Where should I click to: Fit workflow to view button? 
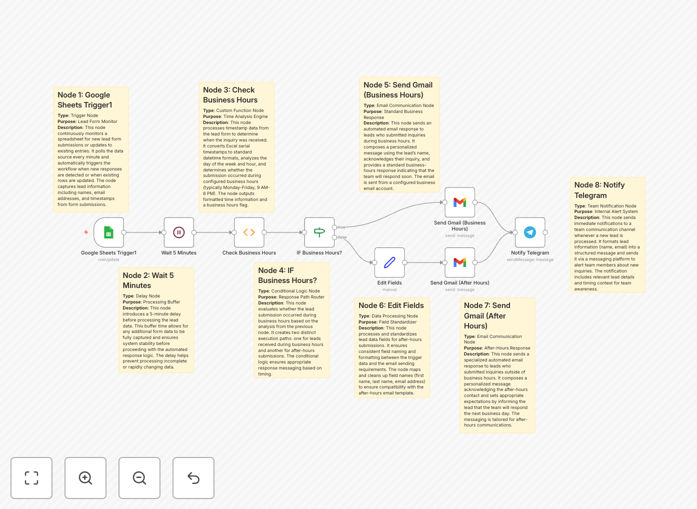click(32, 478)
